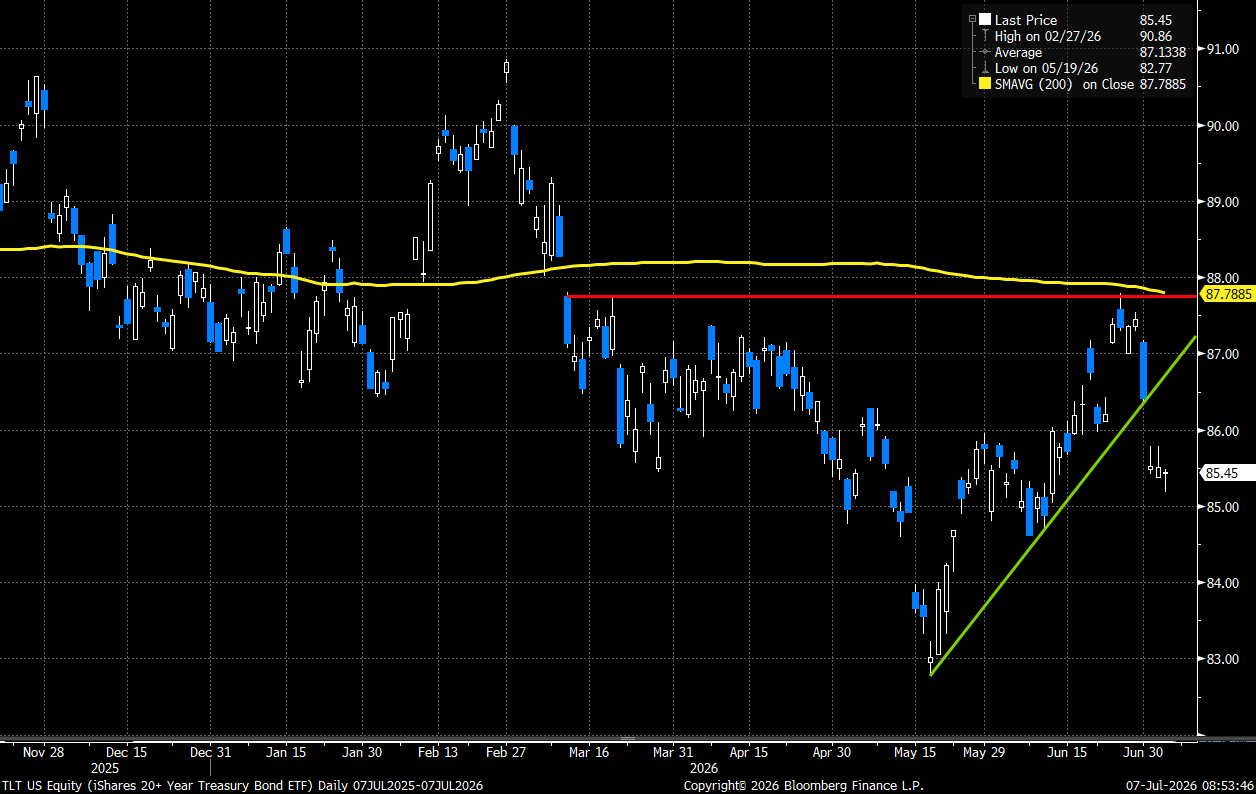Viewport: 1256px width, 794px height.
Task: Click the 89.00 price axis label
Action: 1223,202
